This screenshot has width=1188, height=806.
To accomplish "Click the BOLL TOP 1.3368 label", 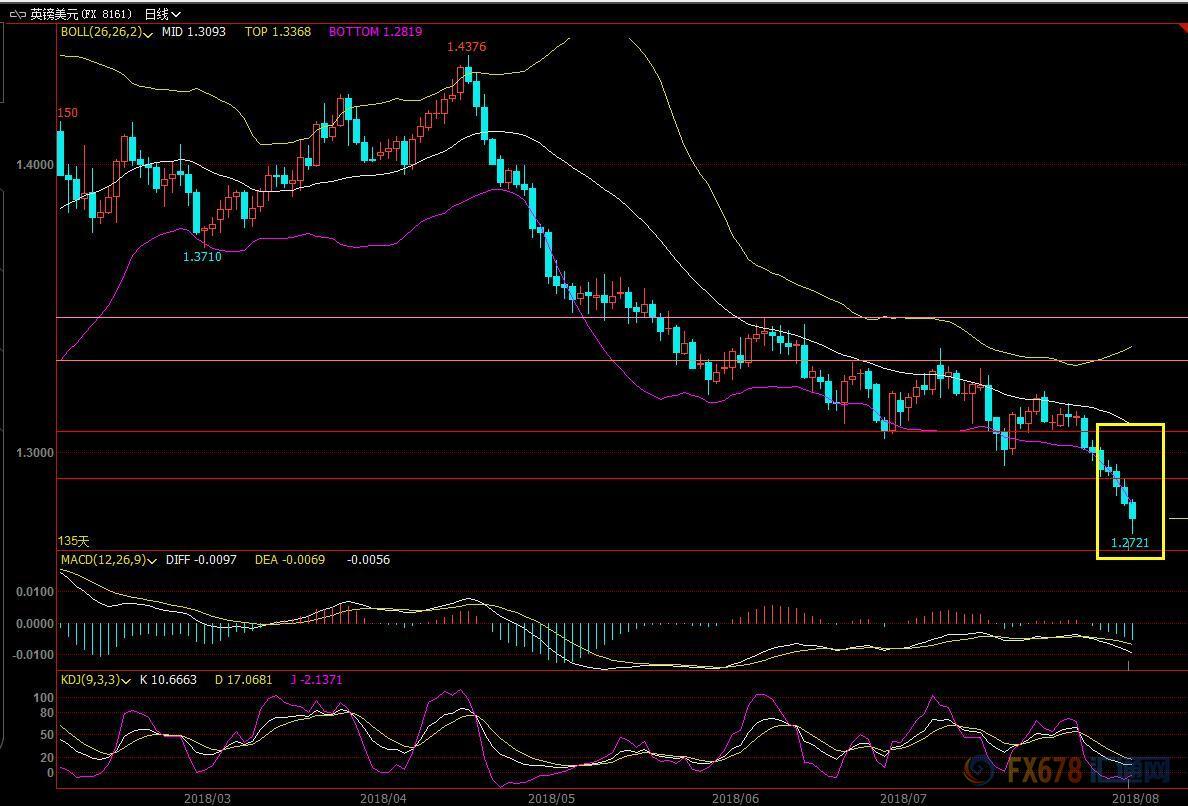I will pyautogui.click(x=278, y=32).
